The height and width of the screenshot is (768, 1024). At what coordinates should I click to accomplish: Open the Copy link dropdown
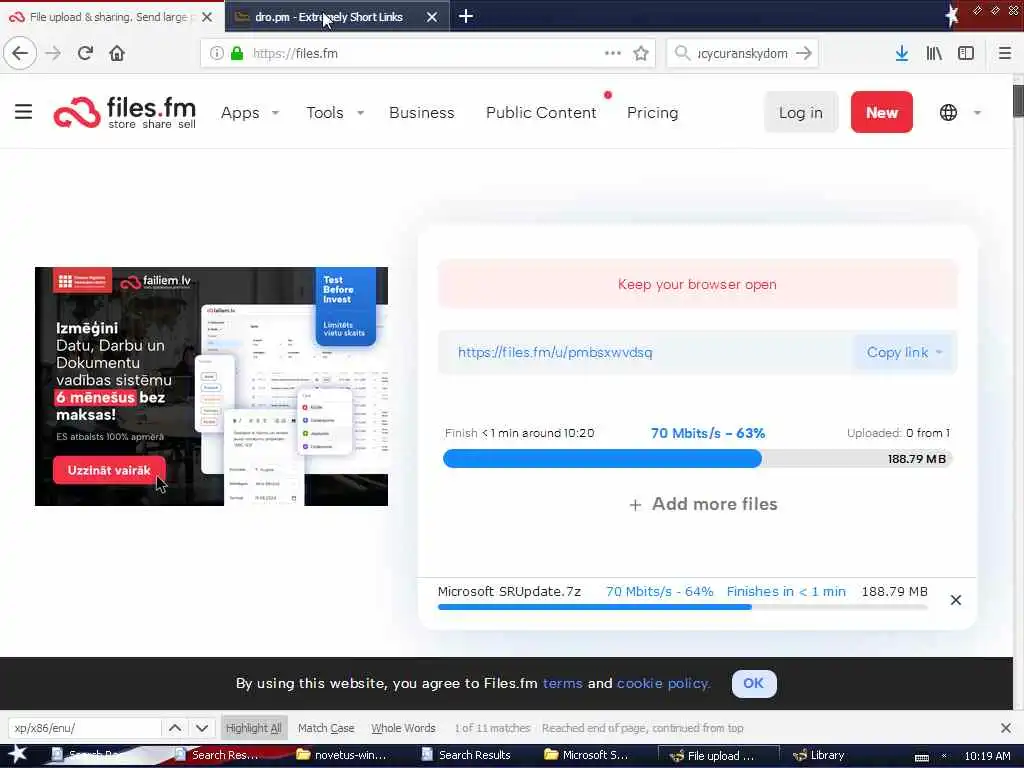coord(904,352)
